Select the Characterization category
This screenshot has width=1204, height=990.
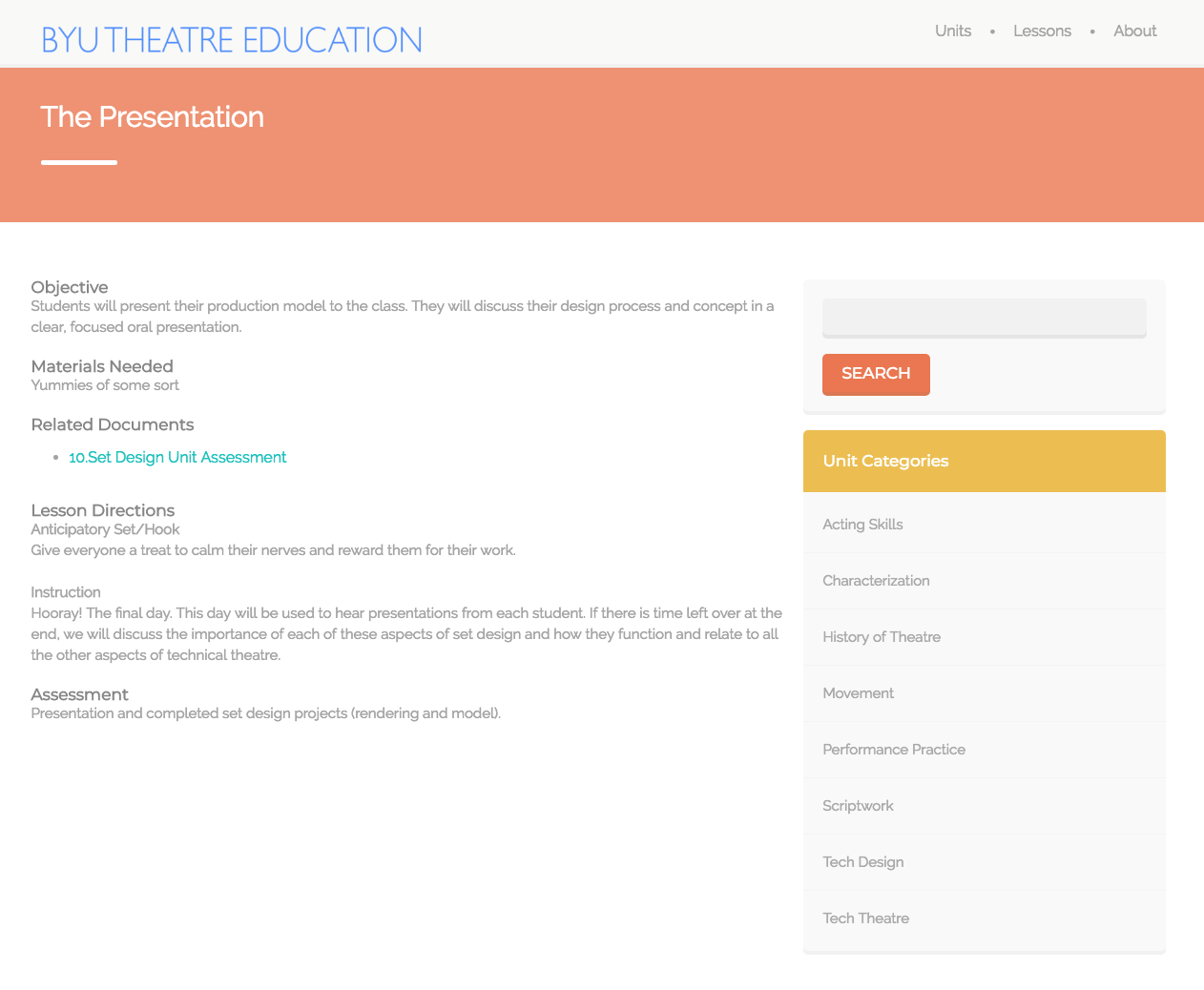coord(876,580)
